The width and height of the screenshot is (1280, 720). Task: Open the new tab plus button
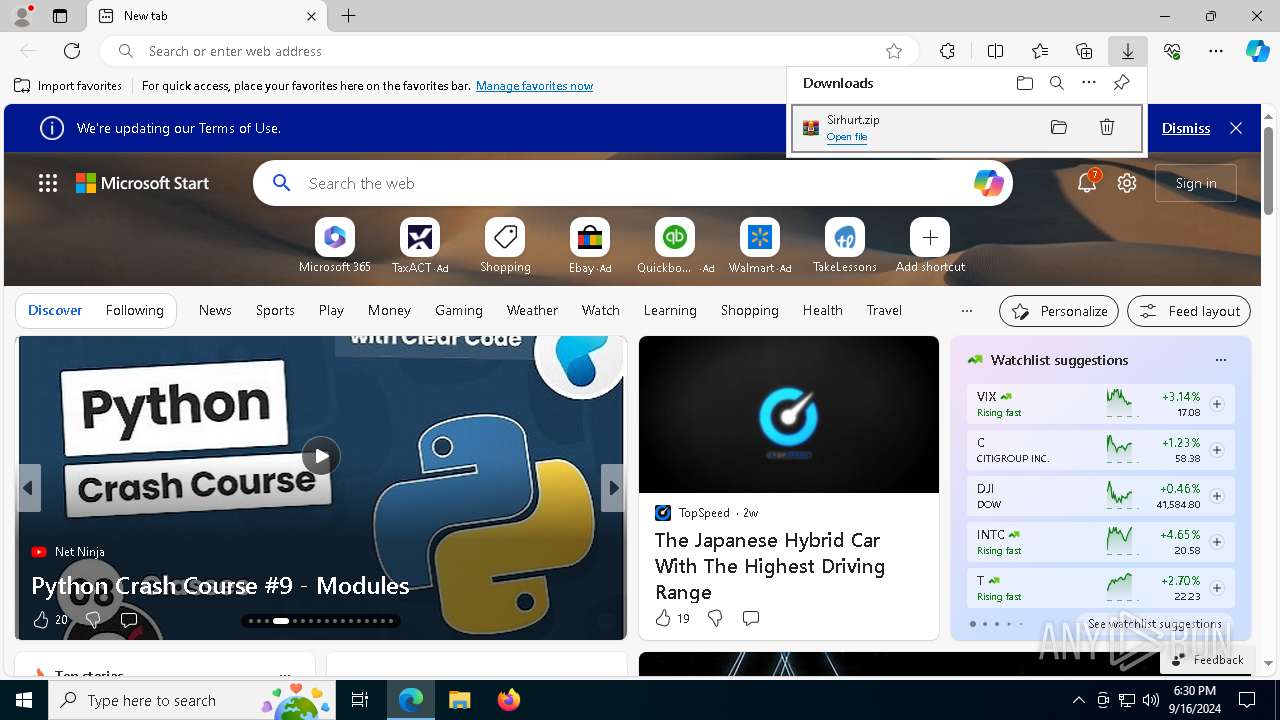[x=348, y=16]
